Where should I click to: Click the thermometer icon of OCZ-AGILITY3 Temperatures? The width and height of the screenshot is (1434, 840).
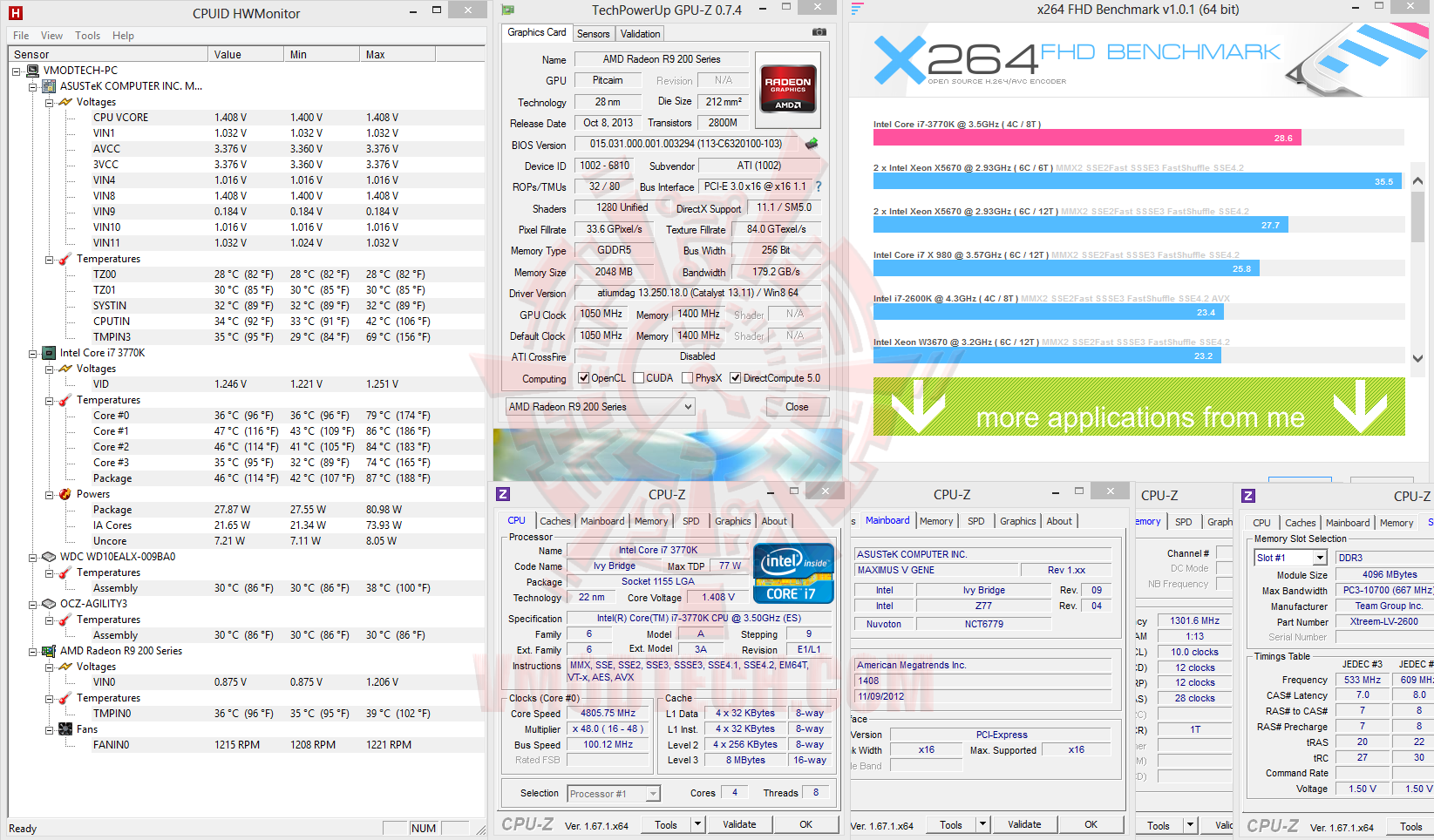click(x=65, y=620)
